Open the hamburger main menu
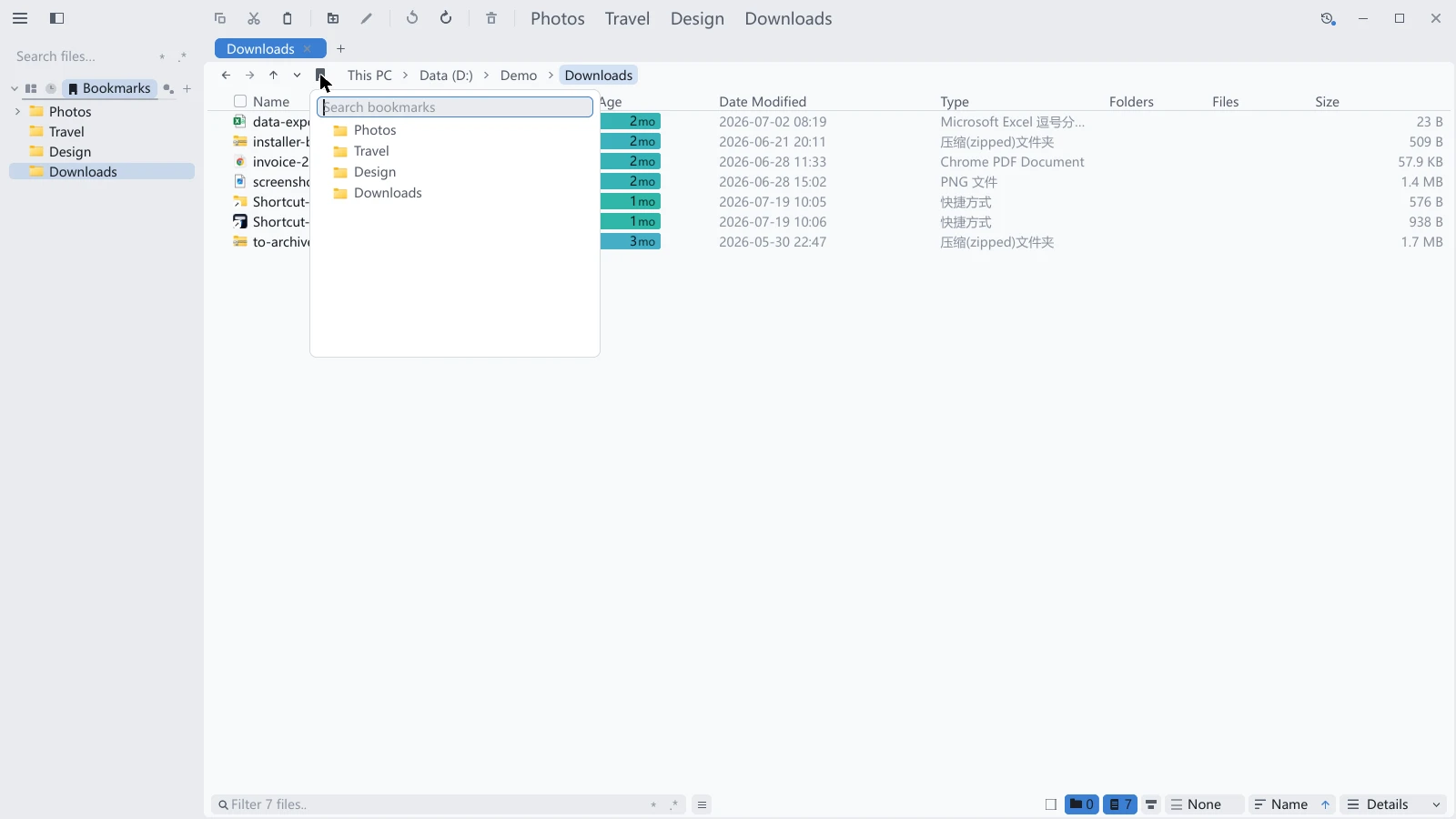 pos(20,18)
